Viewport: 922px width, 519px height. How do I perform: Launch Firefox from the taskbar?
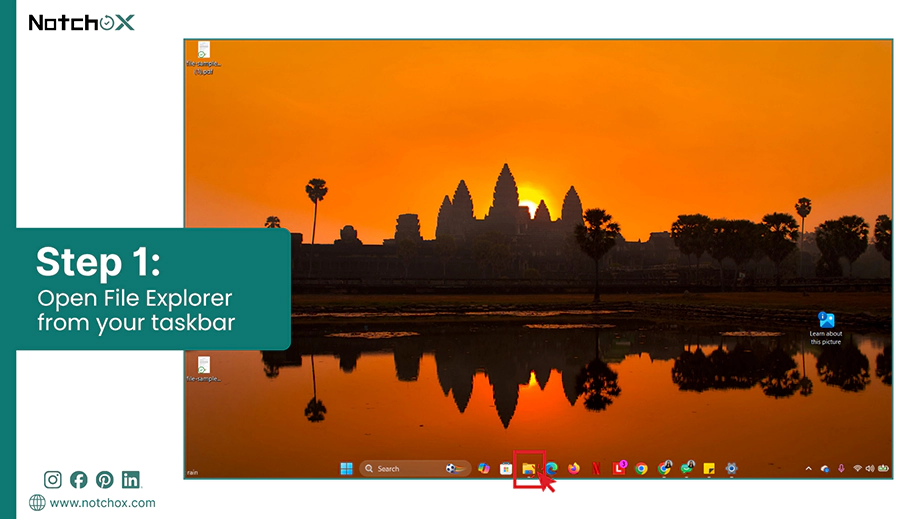[x=574, y=468]
